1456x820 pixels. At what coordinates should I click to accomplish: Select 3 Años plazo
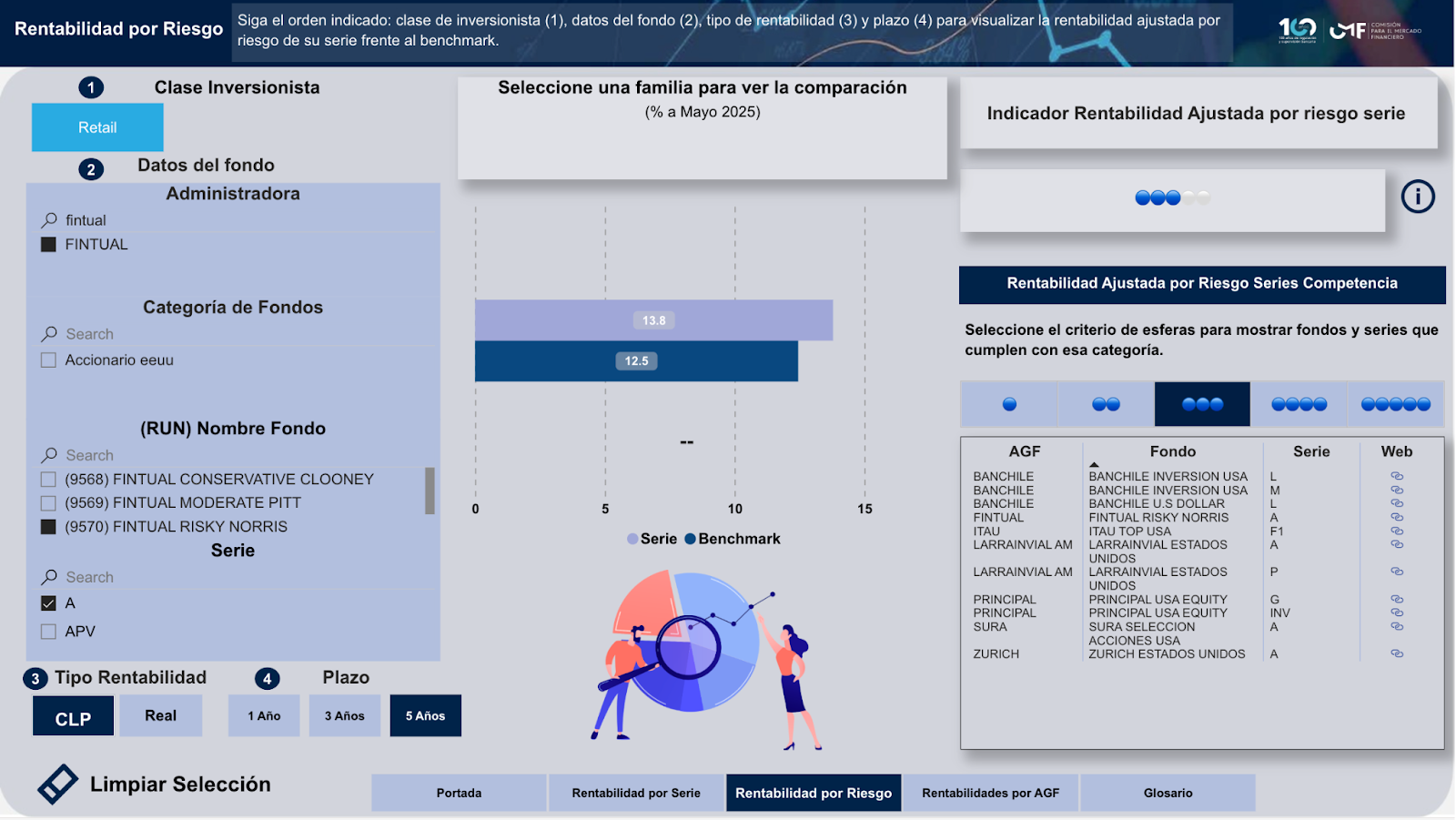coord(345,715)
